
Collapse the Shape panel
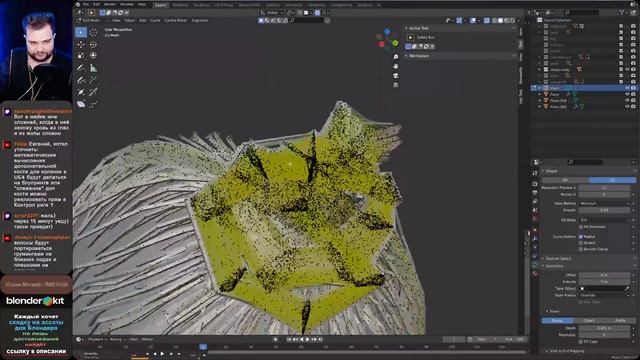point(551,171)
